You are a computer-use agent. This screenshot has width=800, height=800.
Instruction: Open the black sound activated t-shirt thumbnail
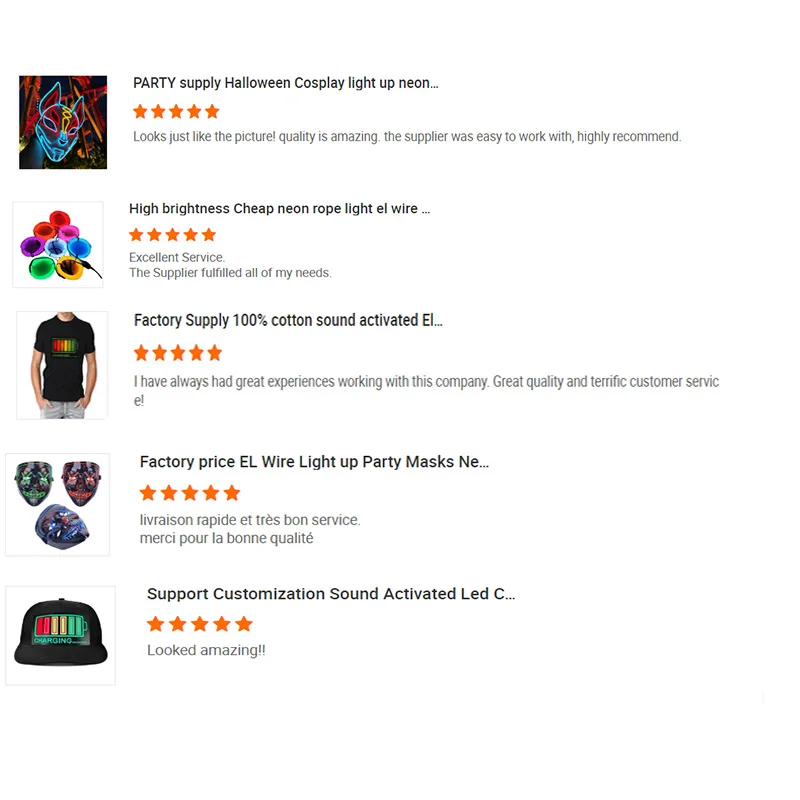pos(62,365)
